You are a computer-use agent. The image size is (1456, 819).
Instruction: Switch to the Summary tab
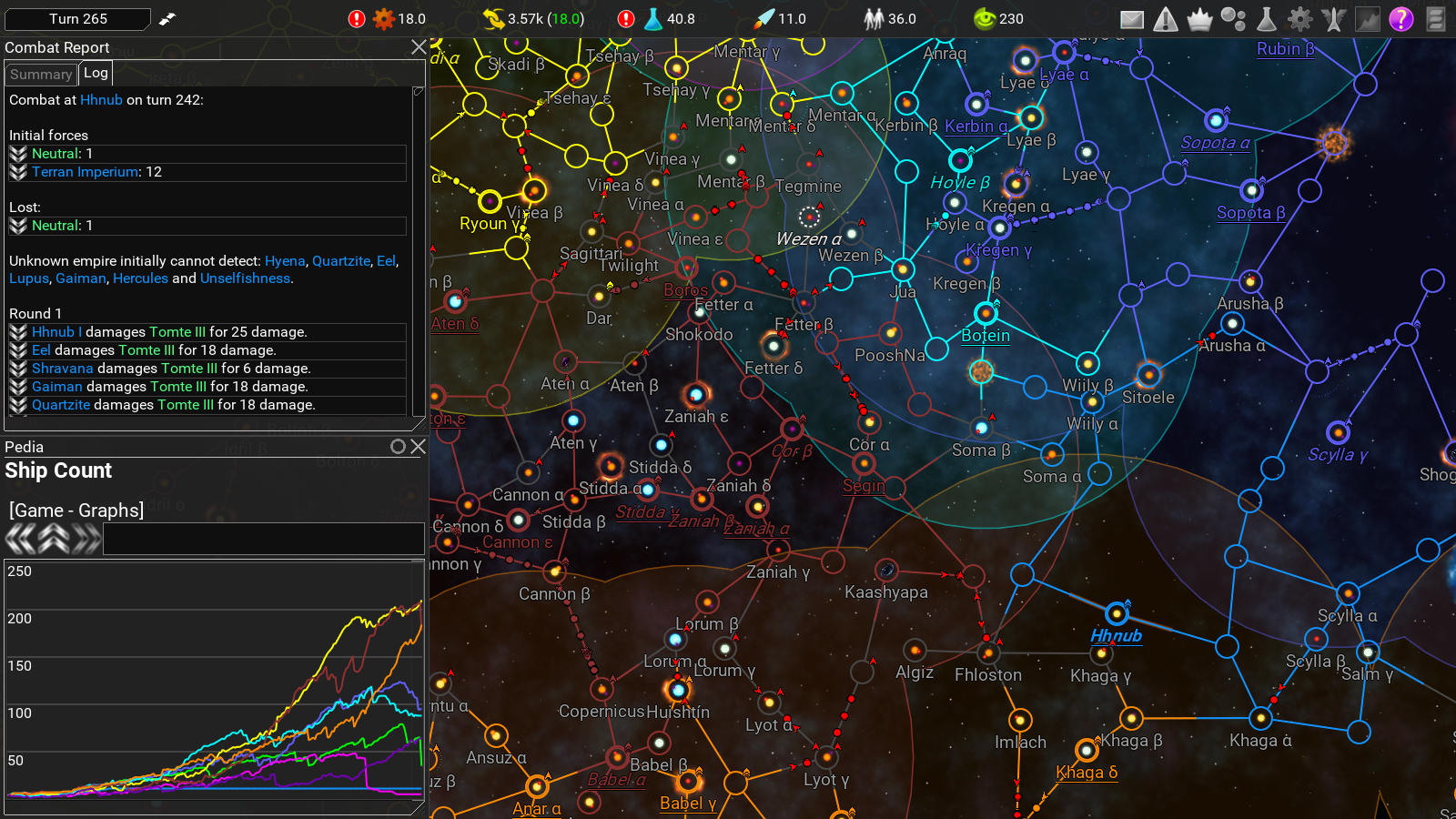(x=41, y=75)
